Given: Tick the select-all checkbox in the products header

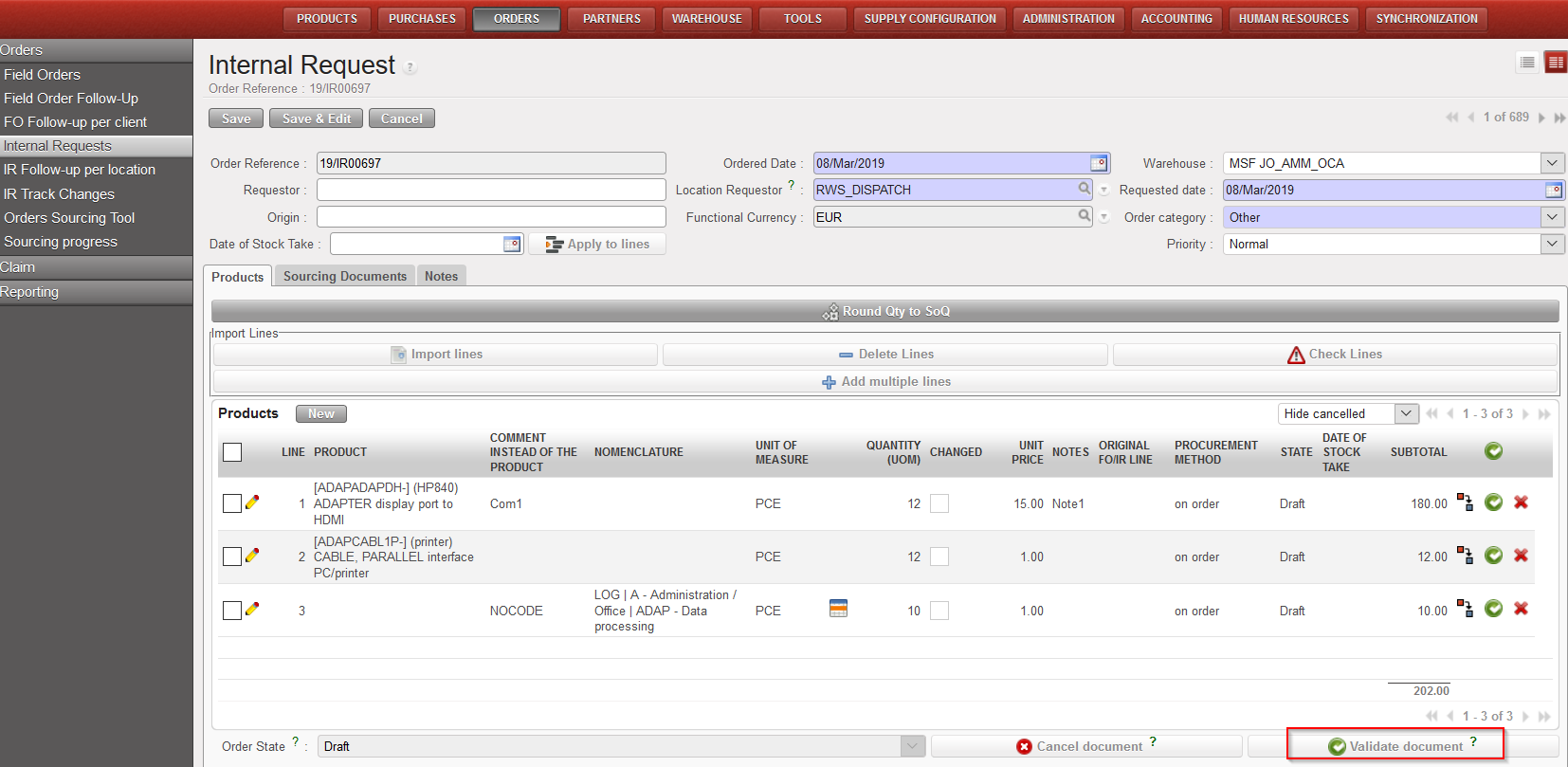Looking at the screenshot, I should [x=232, y=452].
